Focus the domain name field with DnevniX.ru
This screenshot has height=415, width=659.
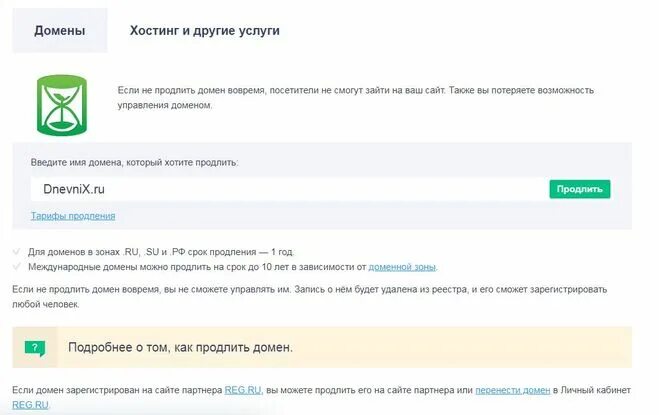[289, 189]
